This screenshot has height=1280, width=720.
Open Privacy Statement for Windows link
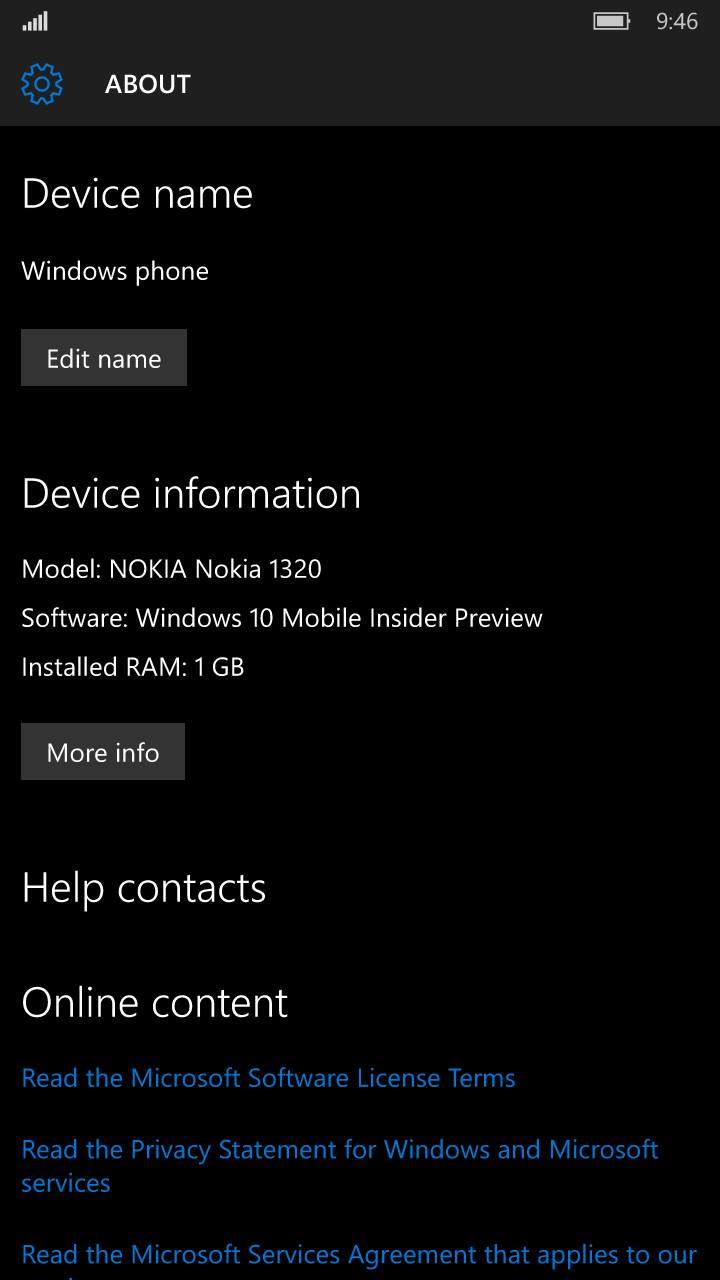point(340,1166)
